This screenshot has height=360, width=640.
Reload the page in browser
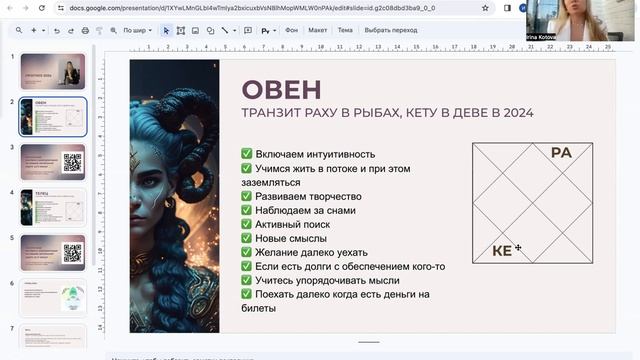pyautogui.click(x=42, y=8)
